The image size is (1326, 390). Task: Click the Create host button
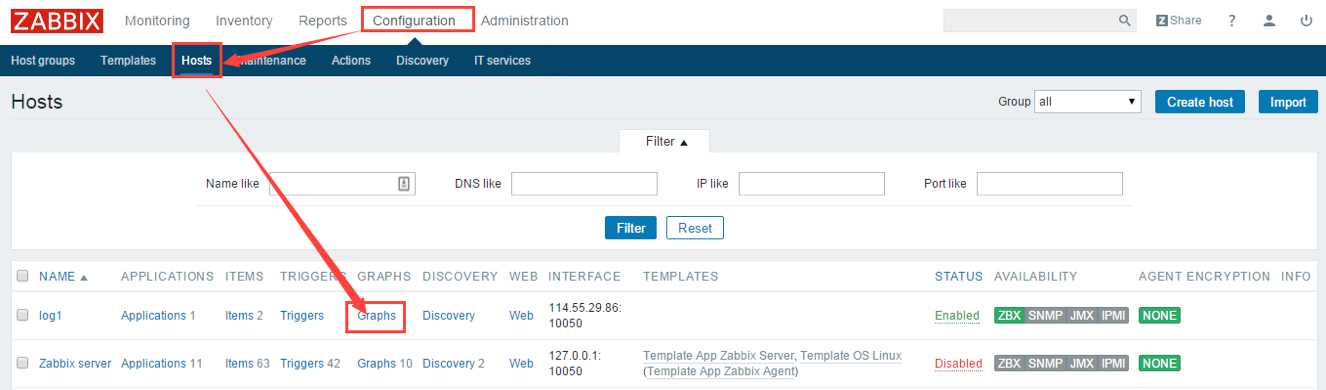[1199, 101]
